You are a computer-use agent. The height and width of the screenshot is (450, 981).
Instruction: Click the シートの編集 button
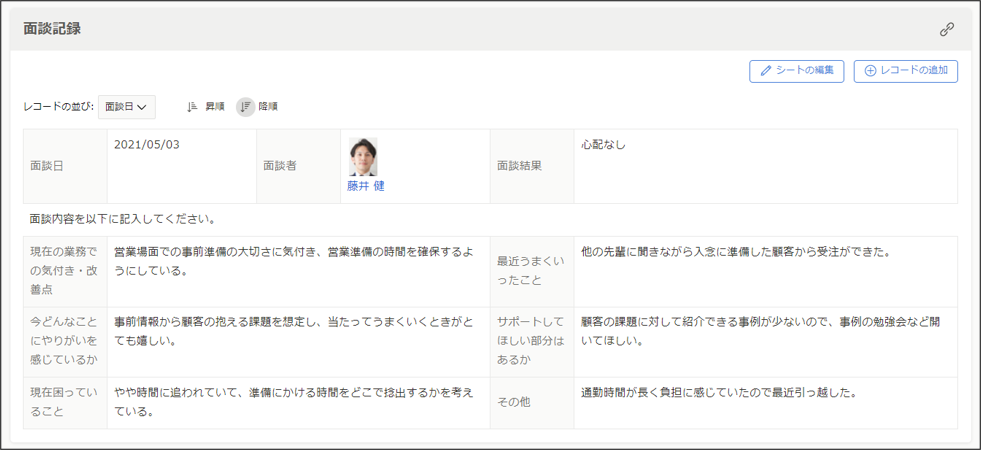coord(797,71)
